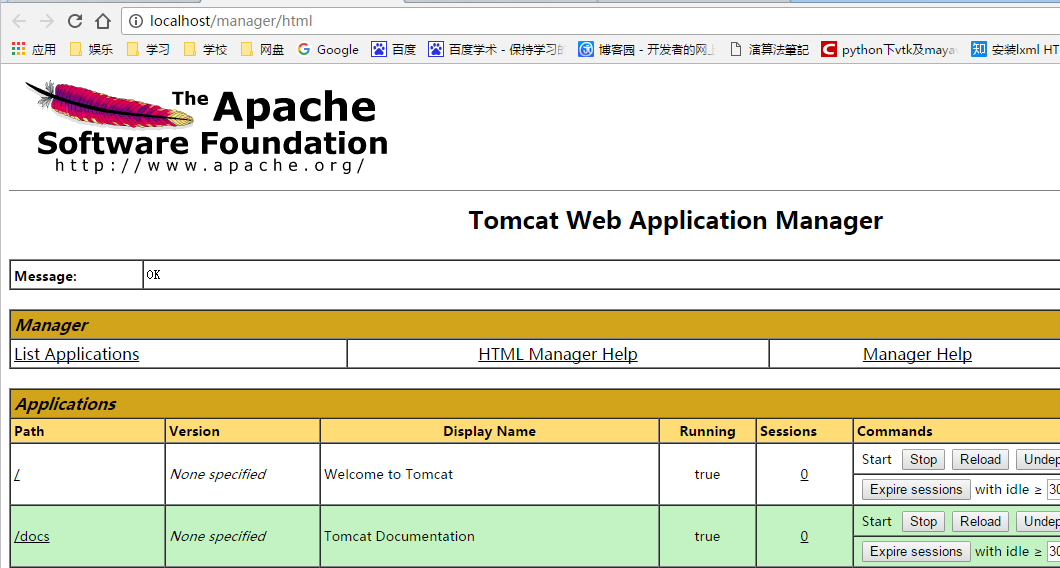Open the 娱乐 bookmark folder
Image resolution: width=1060 pixels, height=568 pixels.
pos(92,49)
